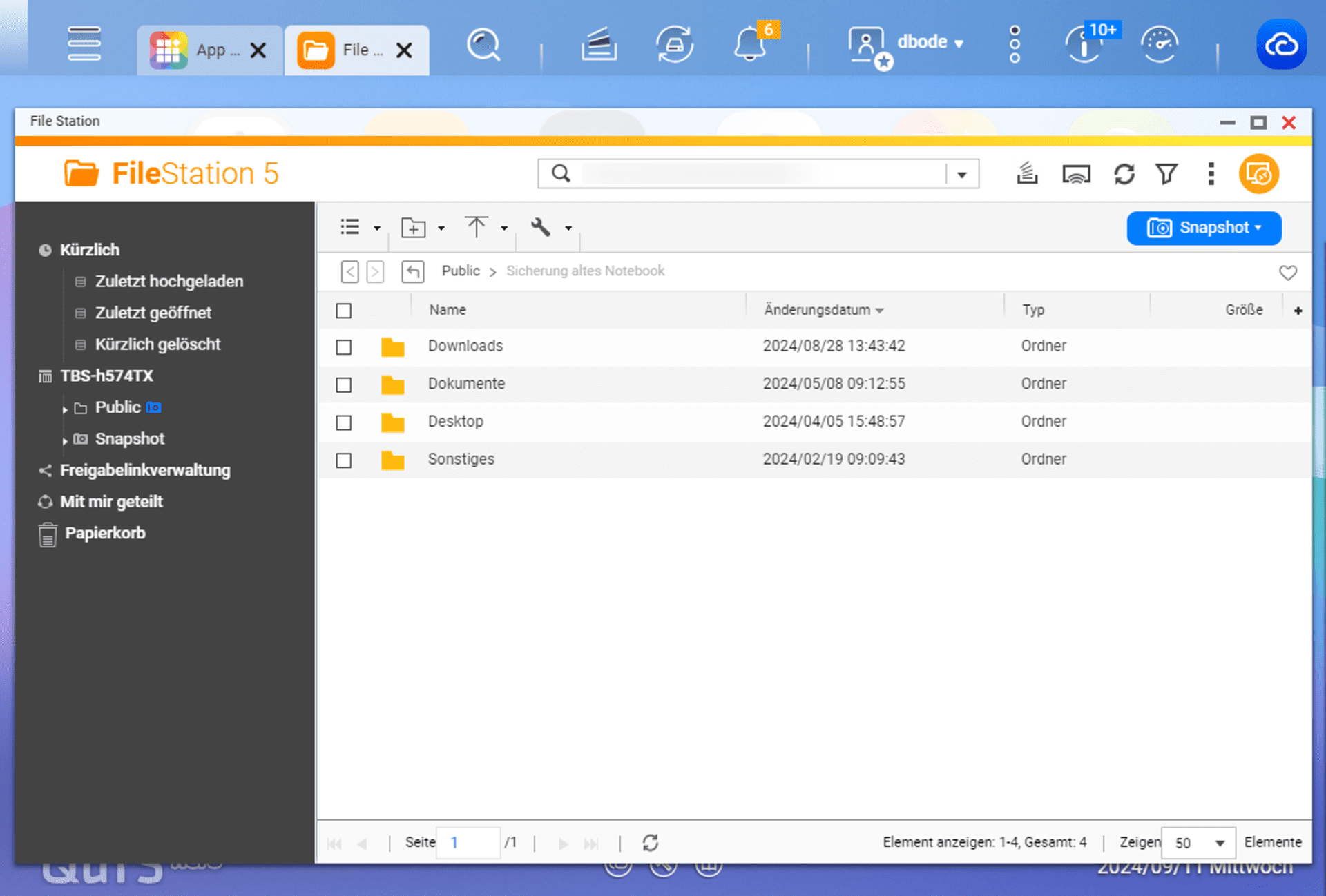Open the QTS main menu hamburger icon
Viewport: 1326px width, 896px height.
click(84, 43)
